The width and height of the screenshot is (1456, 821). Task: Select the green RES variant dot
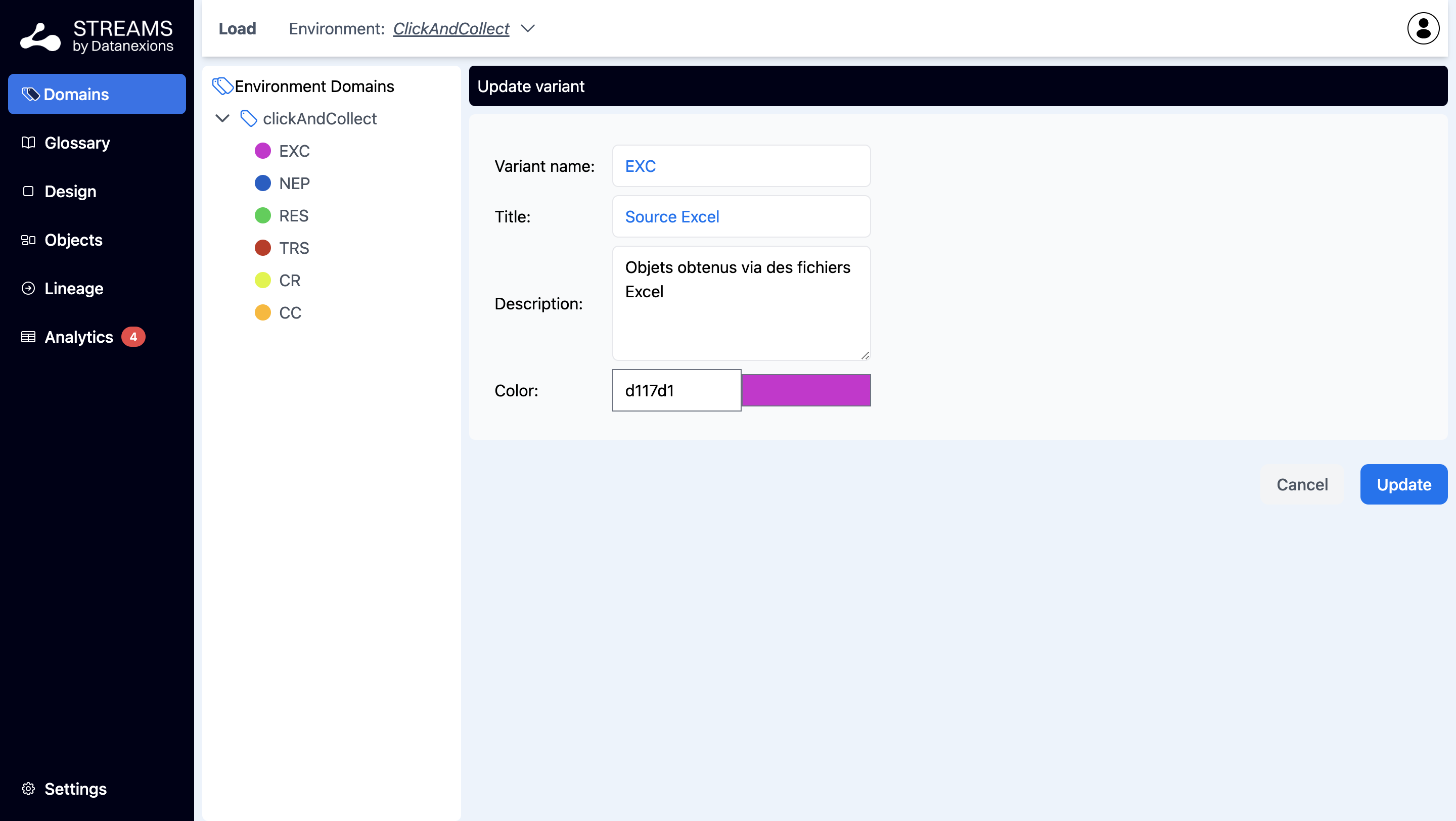[x=263, y=216]
